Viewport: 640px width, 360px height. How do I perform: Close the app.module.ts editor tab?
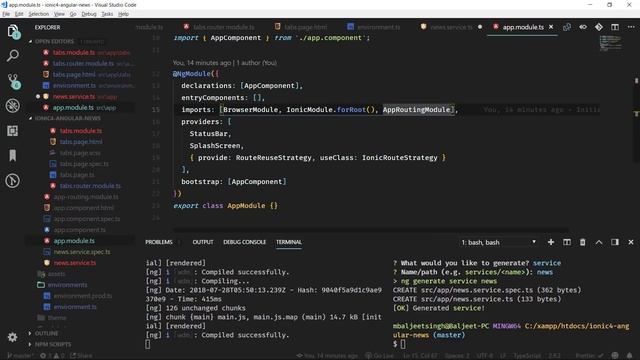pos(551,27)
